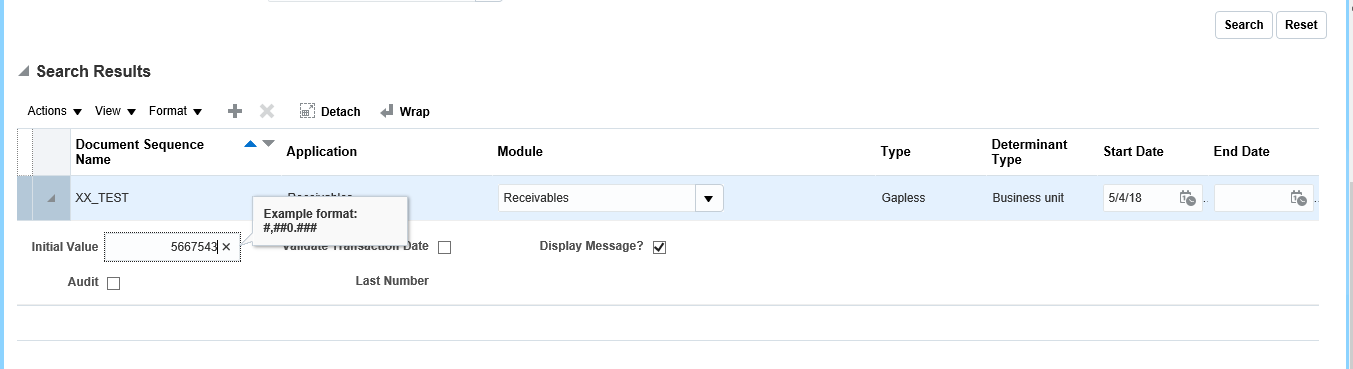Clear the Initial Value field contents
This screenshot has width=1353, height=369.
coord(226,247)
